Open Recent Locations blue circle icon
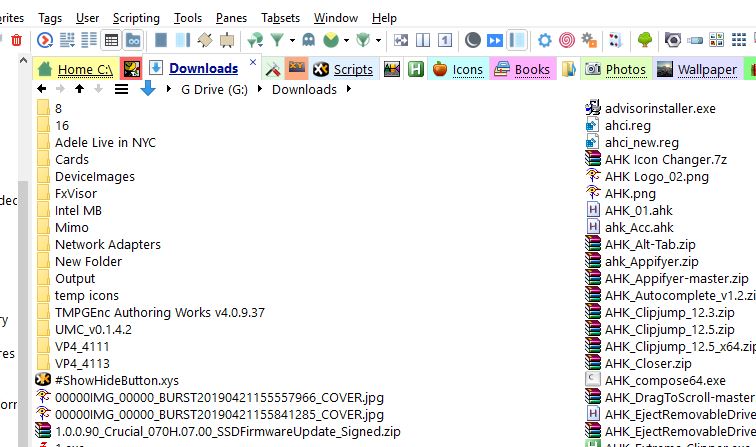The width and height of the screenshot is (756, 447). pos(45,40)
